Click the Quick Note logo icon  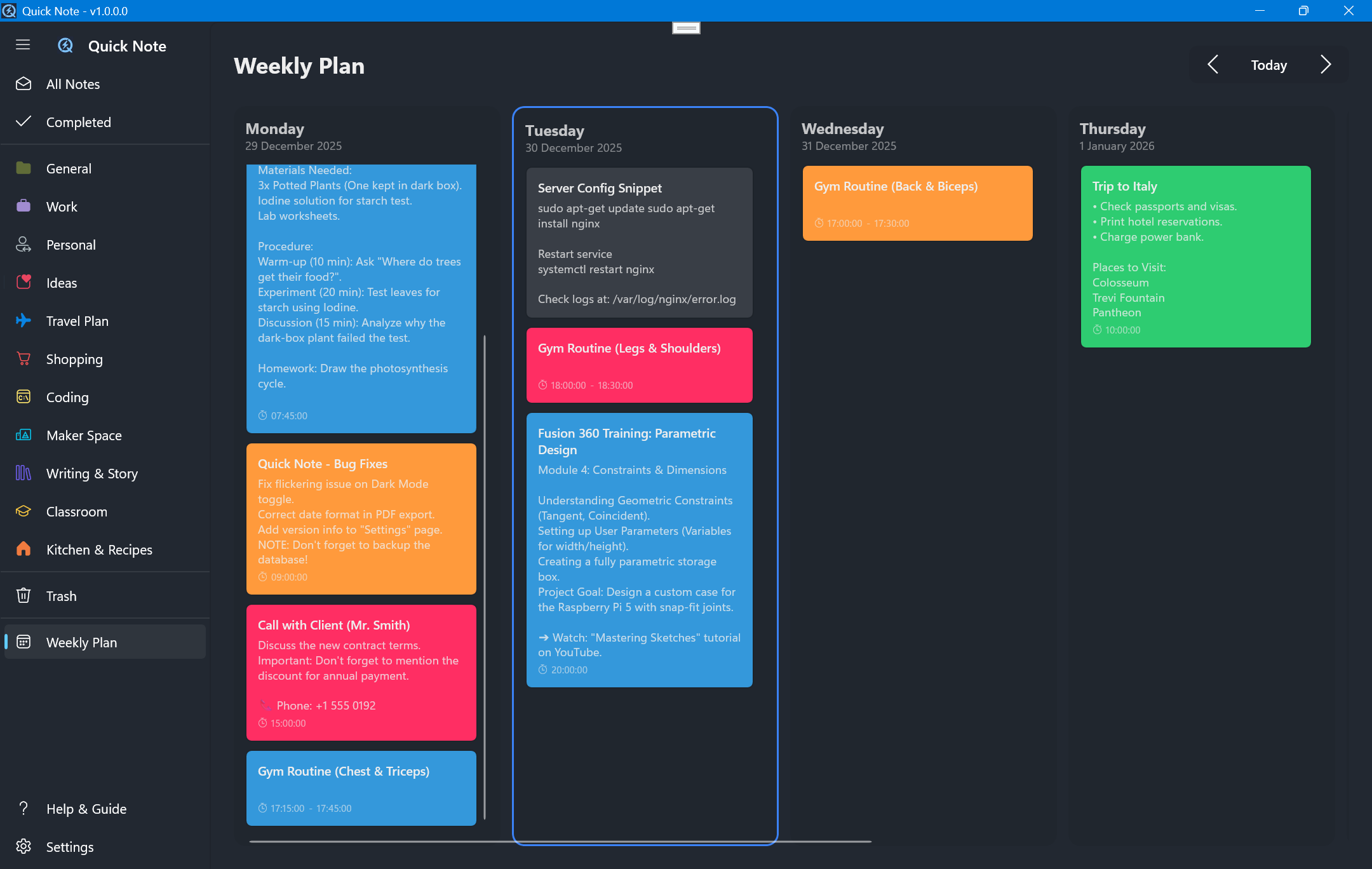coord(65,46)
